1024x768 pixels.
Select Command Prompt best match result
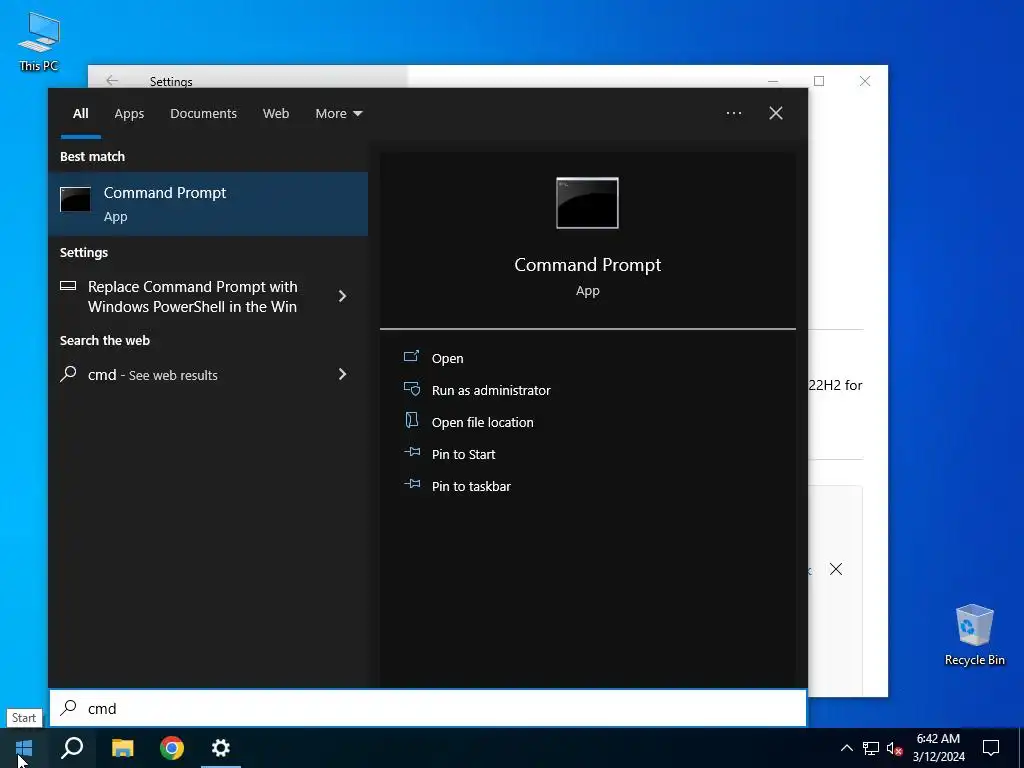[208, 204]
